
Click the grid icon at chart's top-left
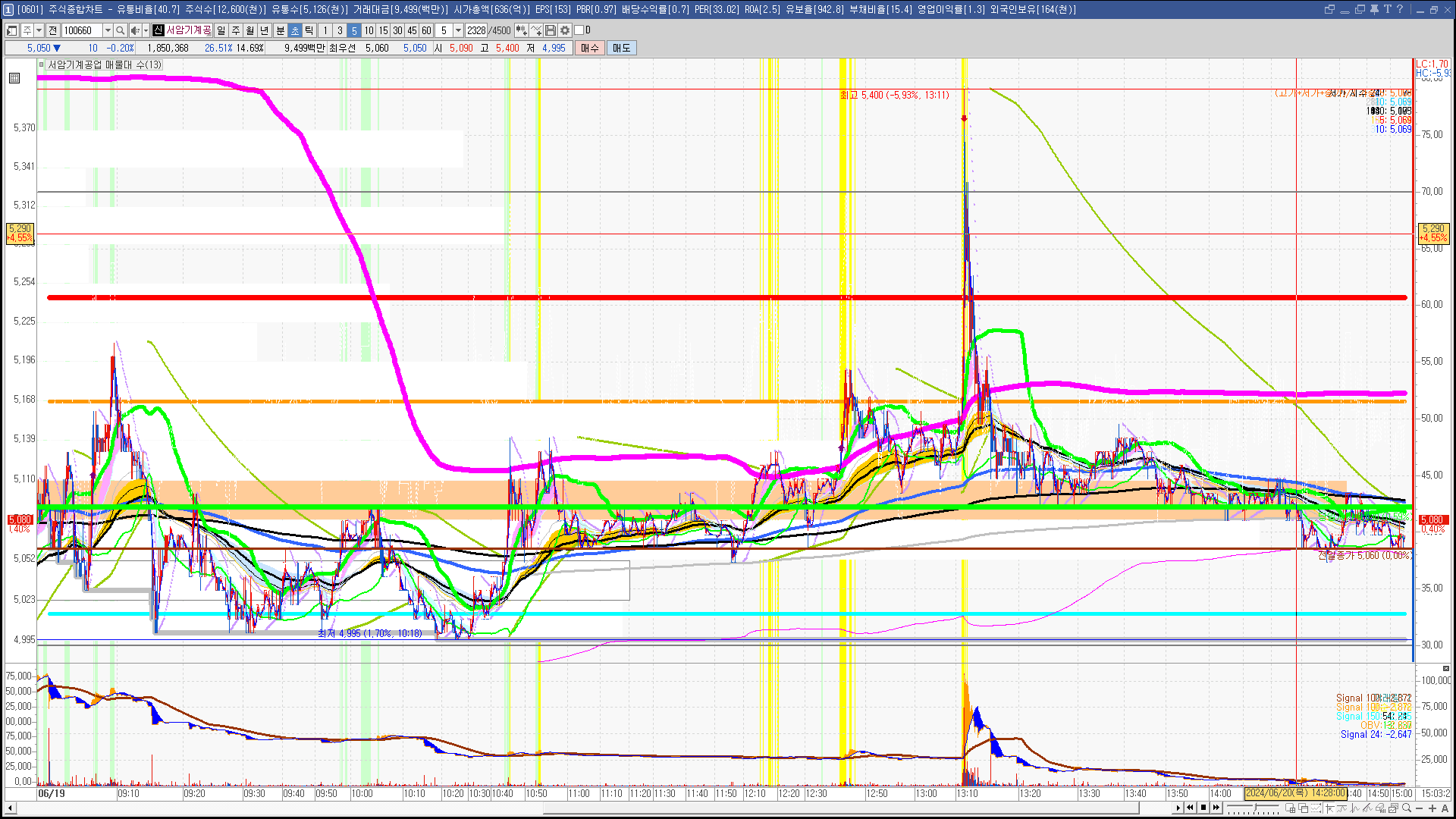point(14,78)
